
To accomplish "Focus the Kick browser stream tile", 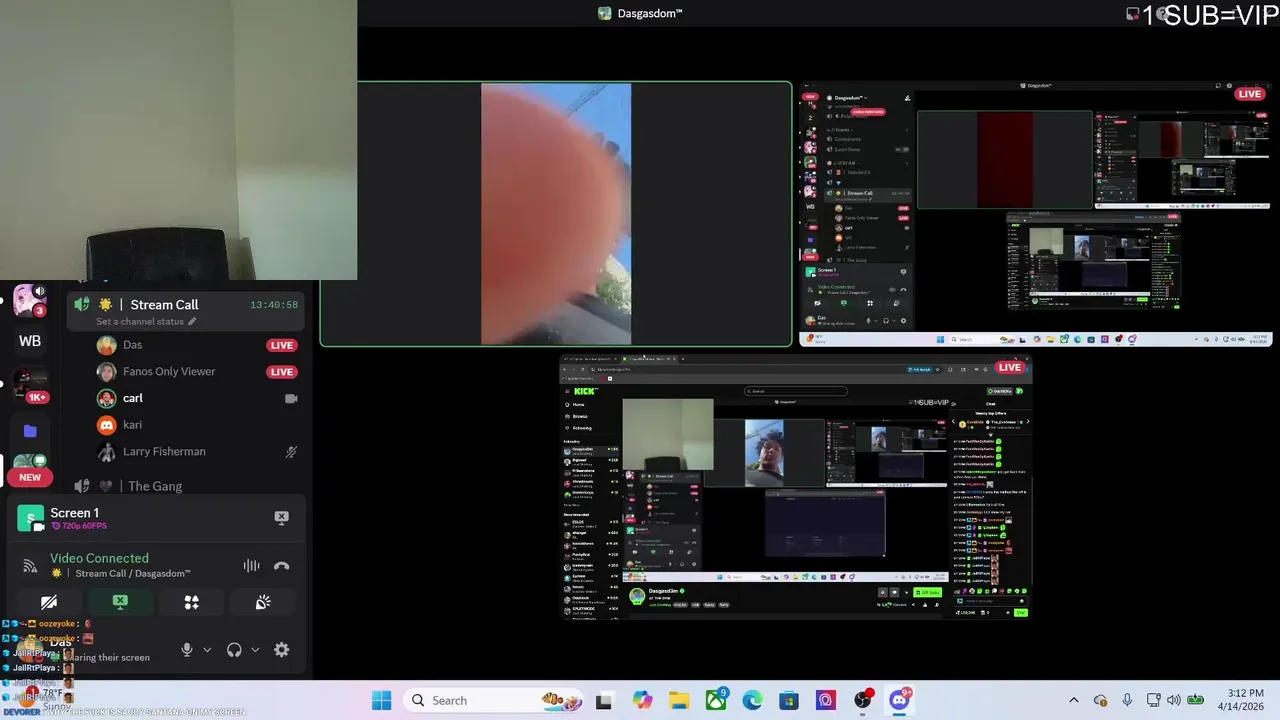I will pos(795,487).
